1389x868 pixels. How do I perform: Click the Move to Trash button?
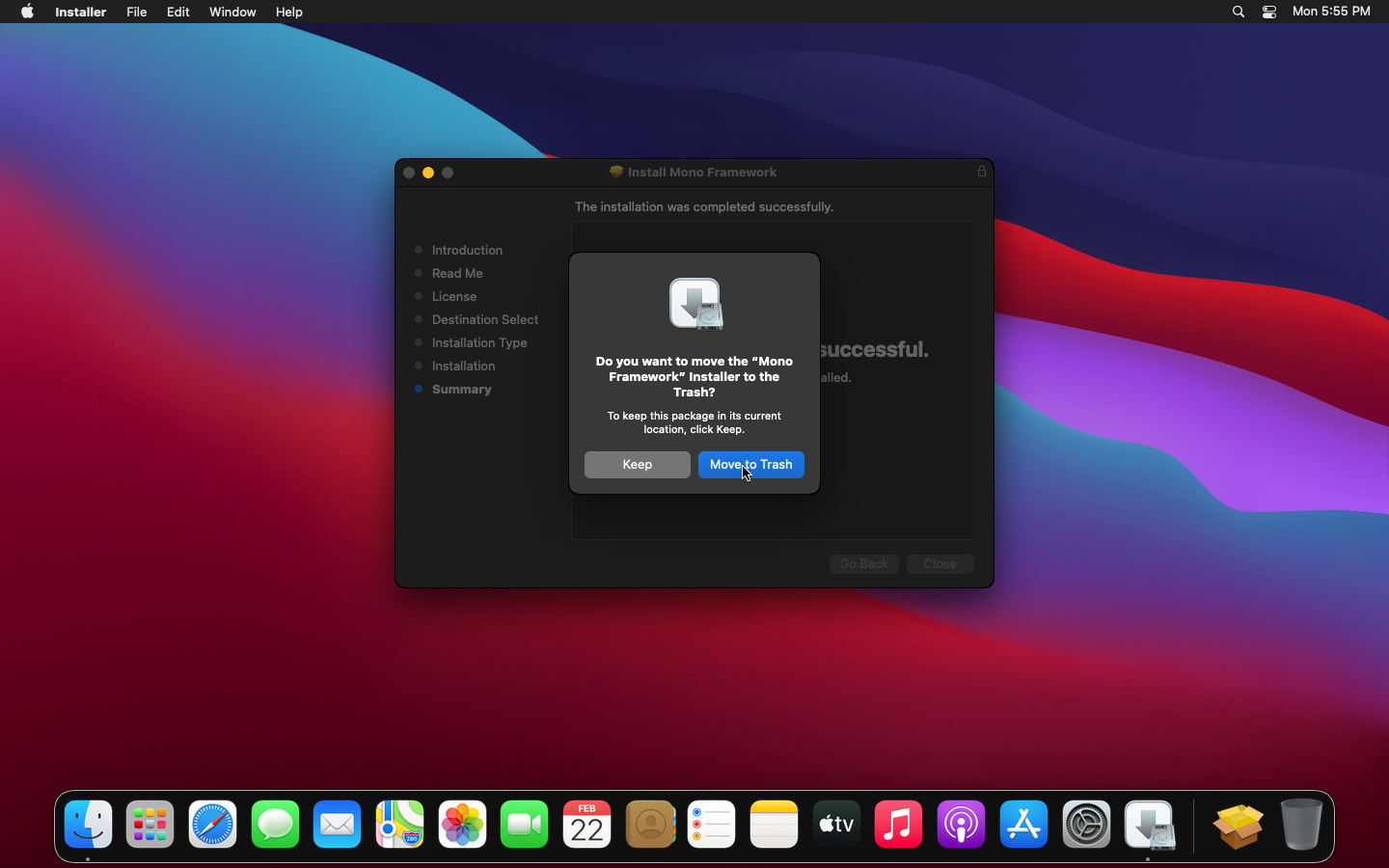pyautogui.click(x=750, y=465)
